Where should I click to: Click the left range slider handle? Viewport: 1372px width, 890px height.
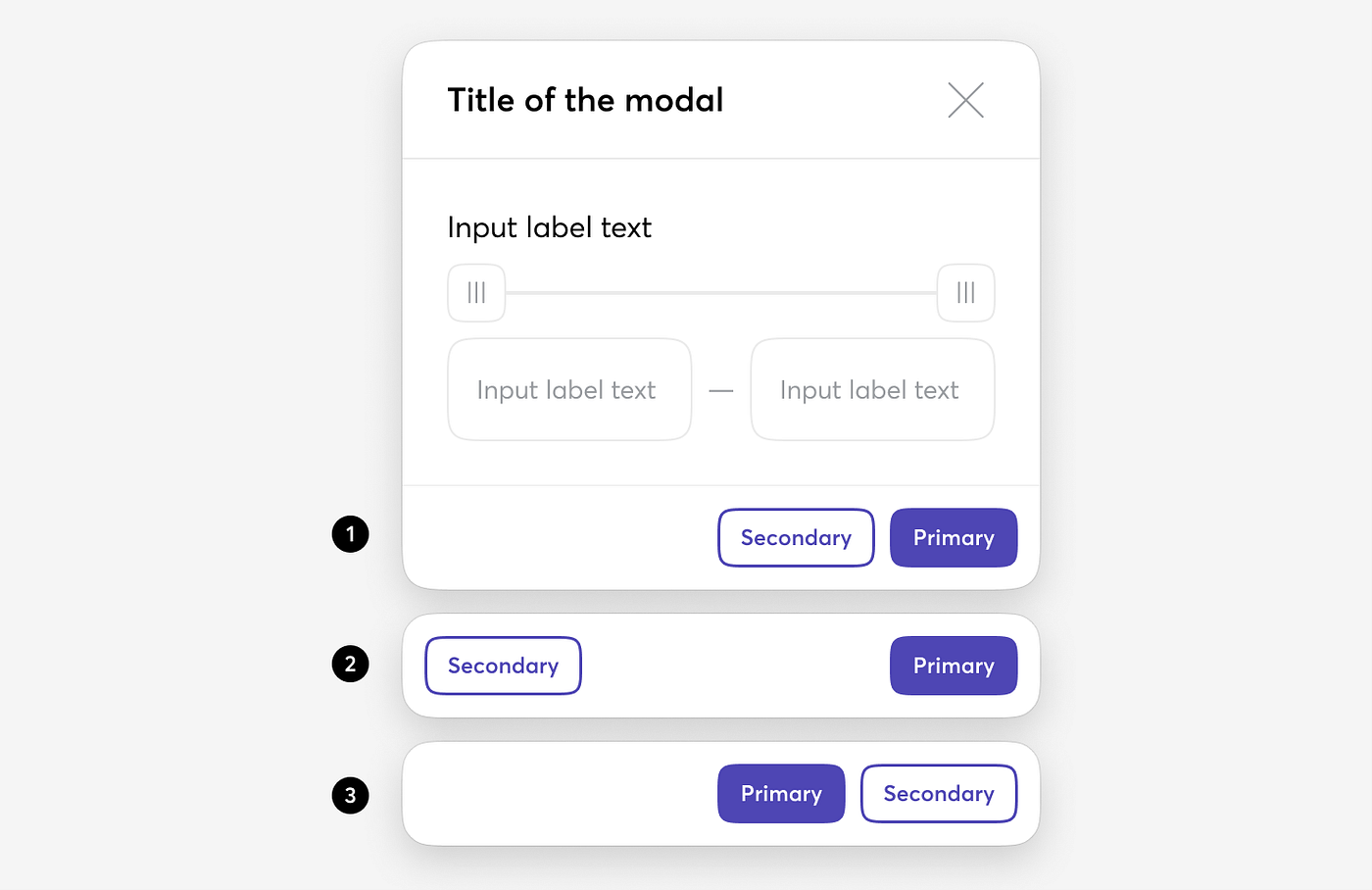[x=476, y=293]
